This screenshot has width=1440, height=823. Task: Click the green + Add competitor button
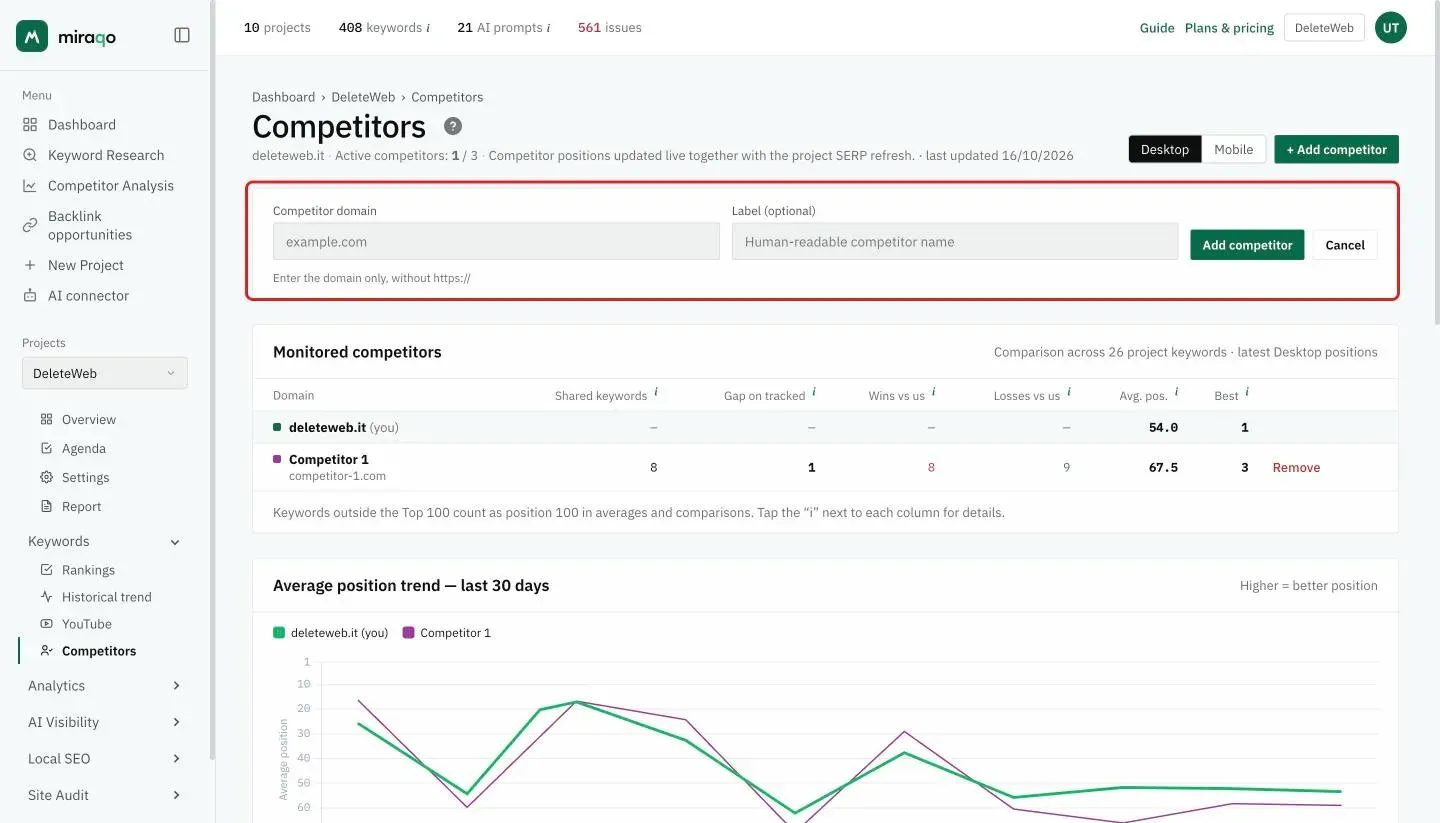click(1336, 149)
